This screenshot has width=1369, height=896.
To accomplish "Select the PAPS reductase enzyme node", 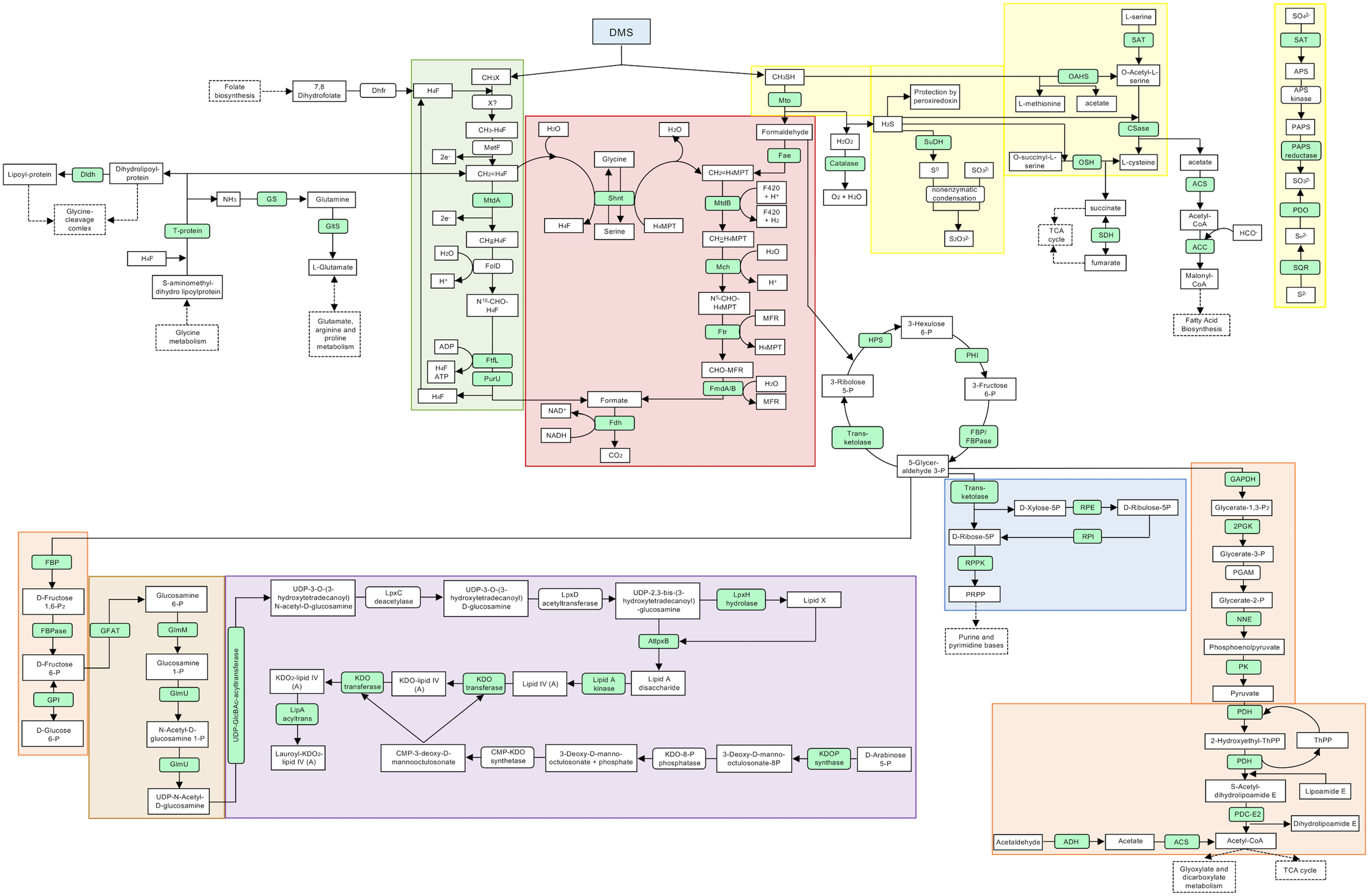I will pyautogui.click(x=1300, y=151).
